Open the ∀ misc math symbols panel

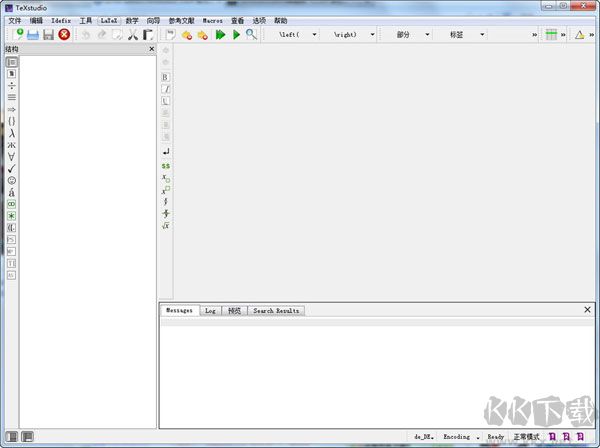coord(11,157)
